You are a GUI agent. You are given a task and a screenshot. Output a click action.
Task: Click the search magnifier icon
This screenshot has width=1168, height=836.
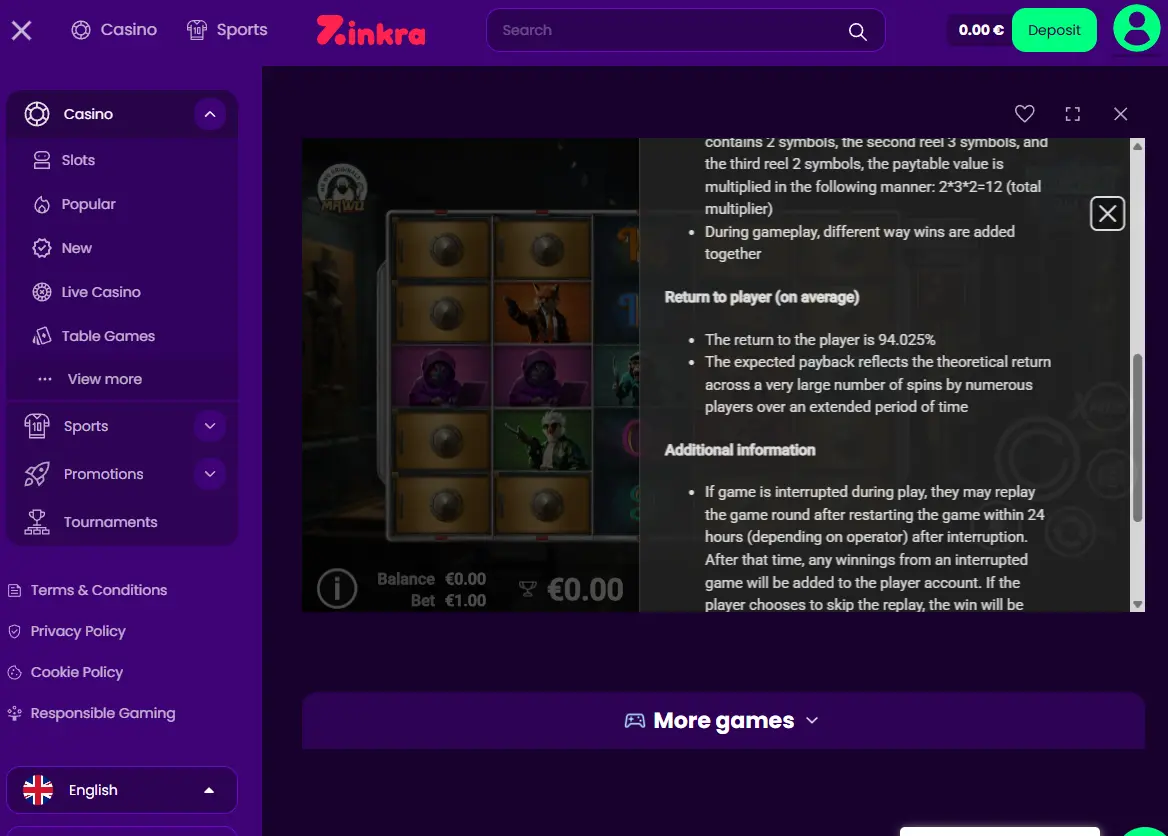[857, 31]
